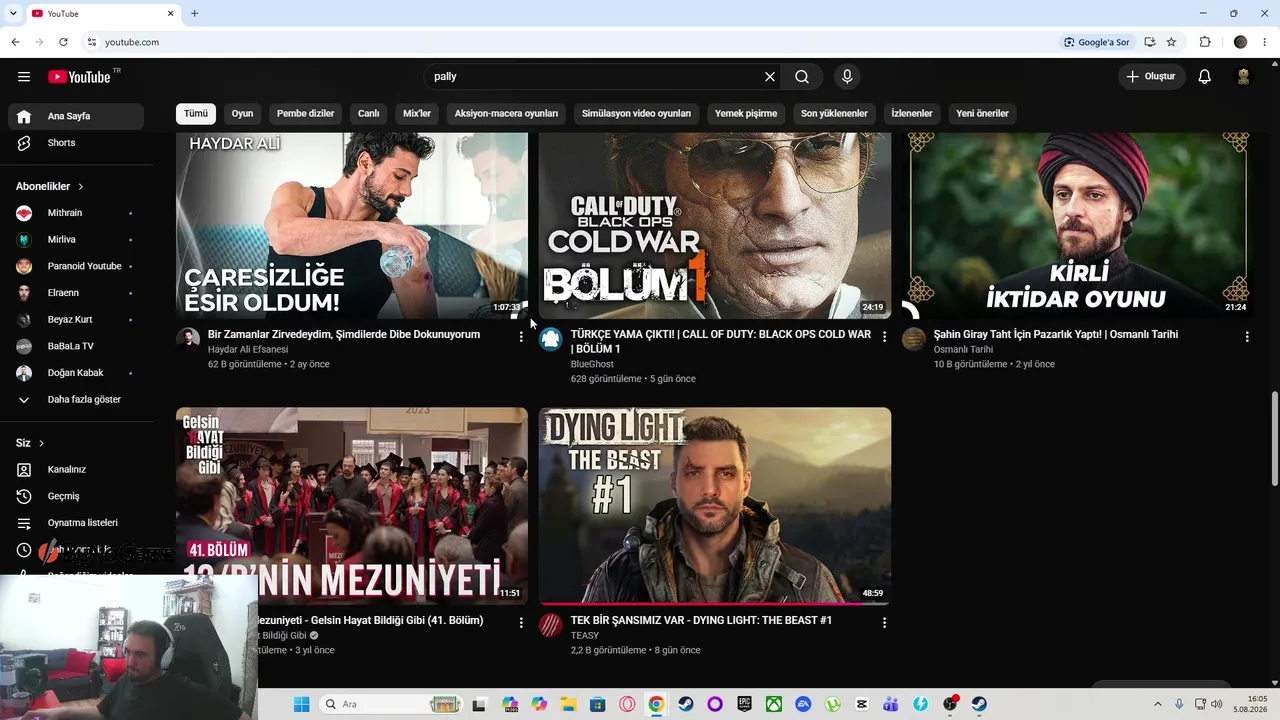Screen dimensions: 1280x720
Task: View site information icon in address bar
Action: 91,42
